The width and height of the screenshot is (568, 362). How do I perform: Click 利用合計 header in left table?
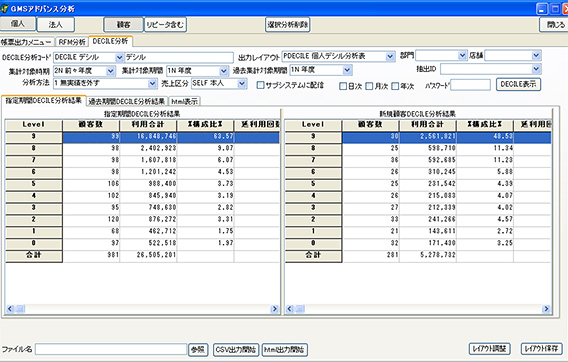point(148,125)
